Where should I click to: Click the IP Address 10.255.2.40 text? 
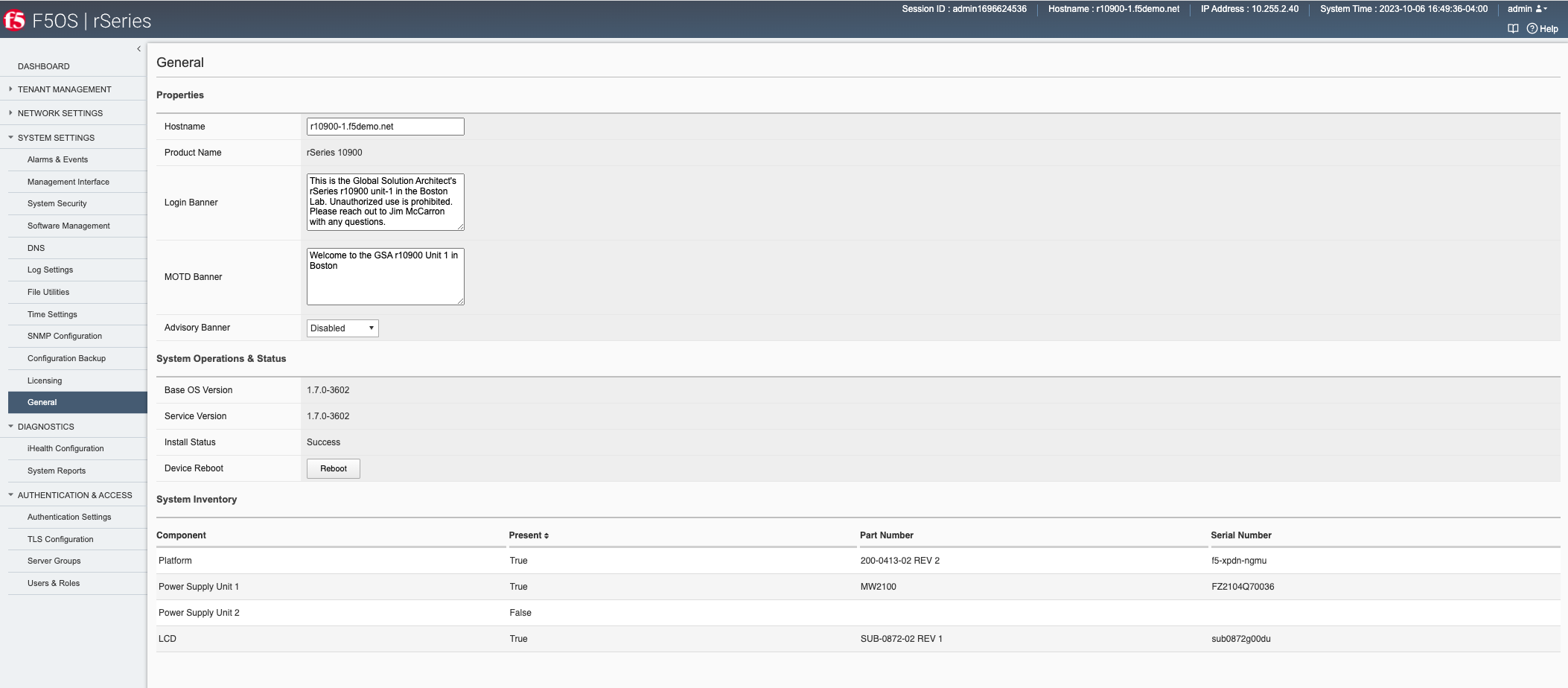click(1249, 9)
